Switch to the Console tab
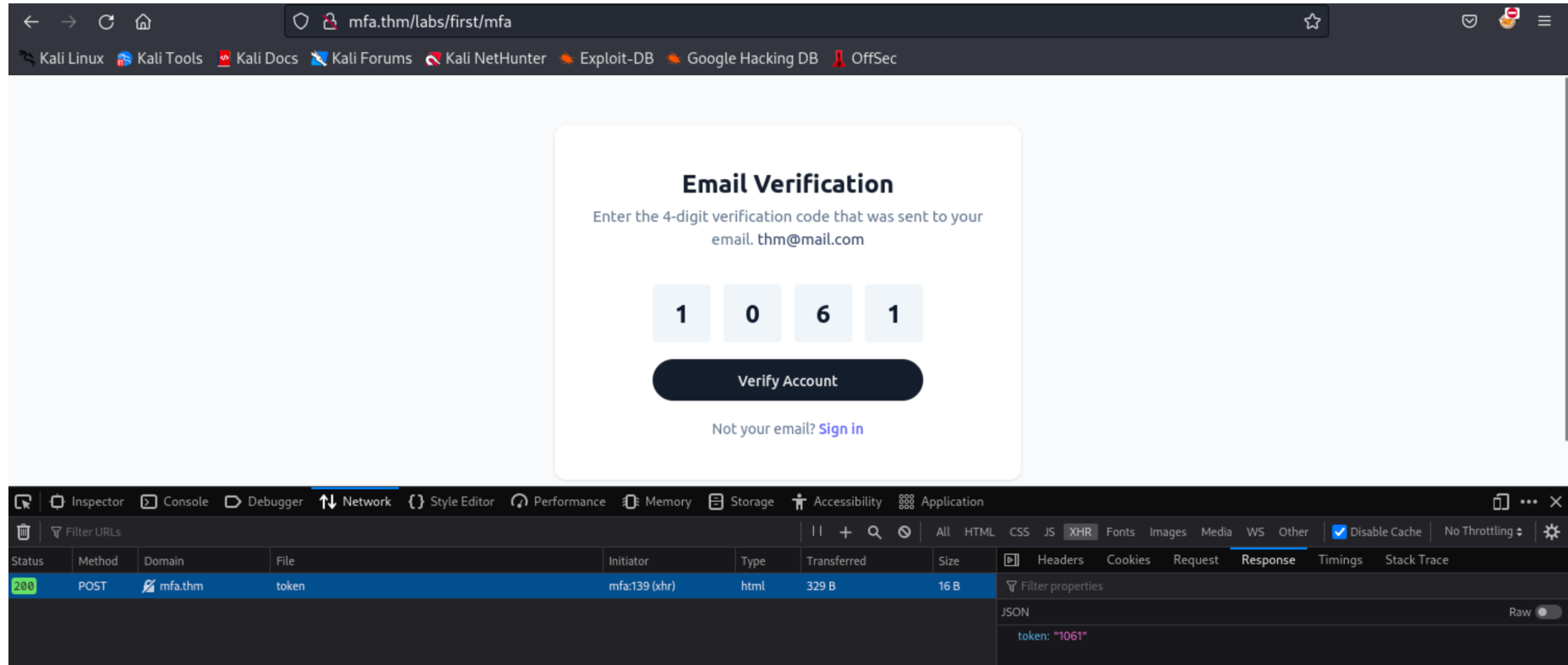The width and height of the screenshot is (1568, 665). coord(174,502)
